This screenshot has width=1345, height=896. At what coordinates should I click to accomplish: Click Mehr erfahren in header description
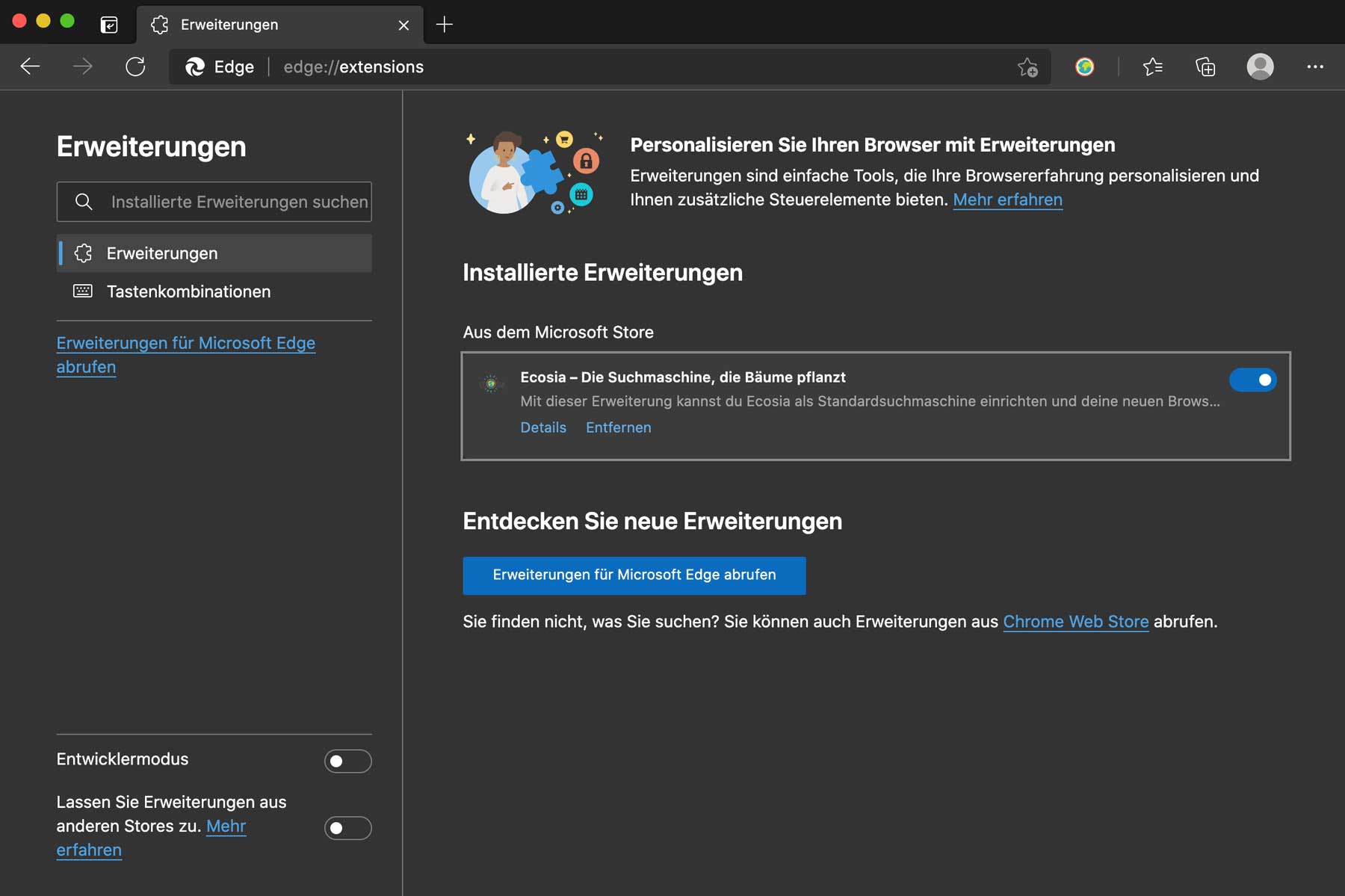1007,200
